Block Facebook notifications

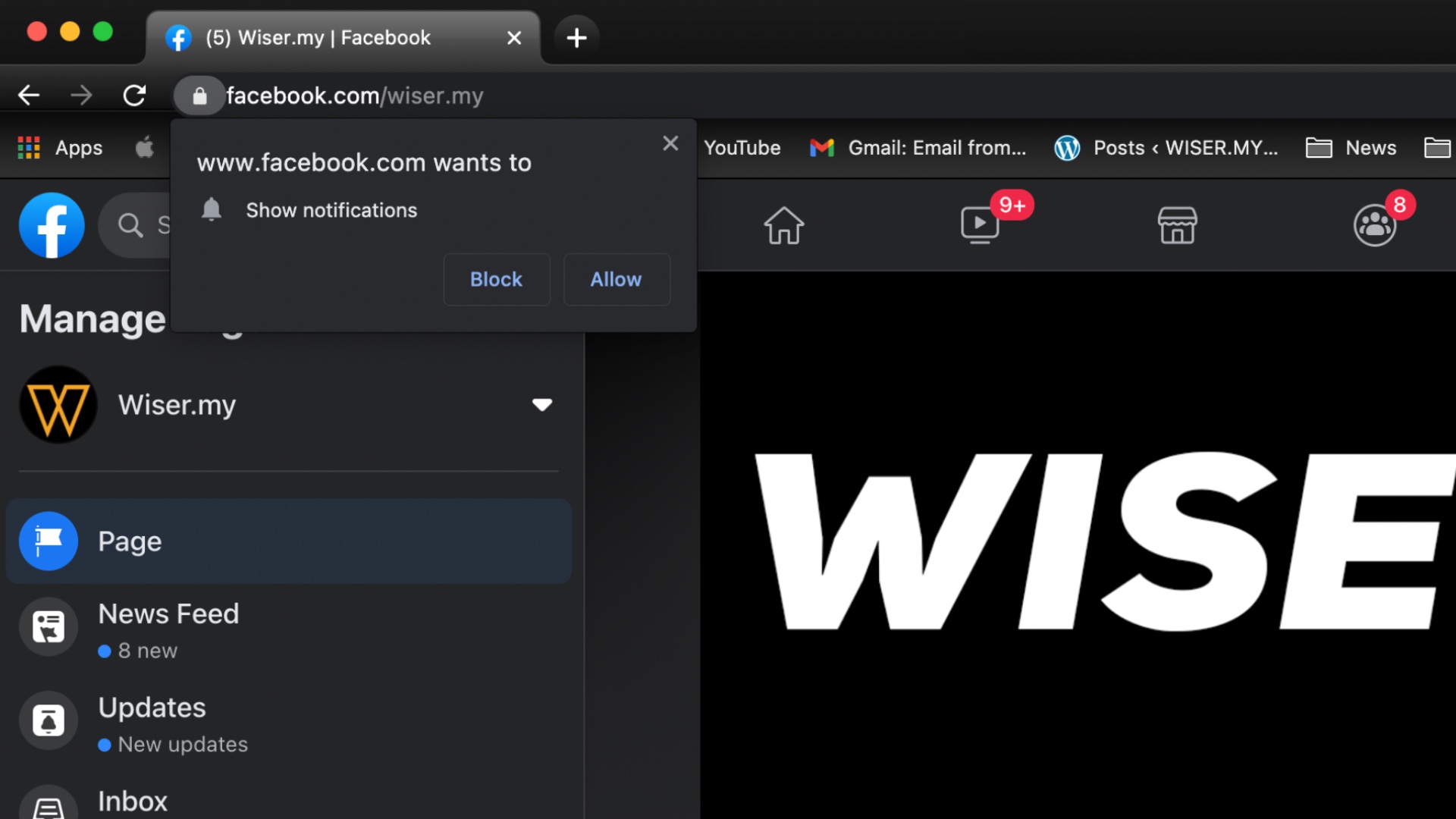click(x=496, y=279)
